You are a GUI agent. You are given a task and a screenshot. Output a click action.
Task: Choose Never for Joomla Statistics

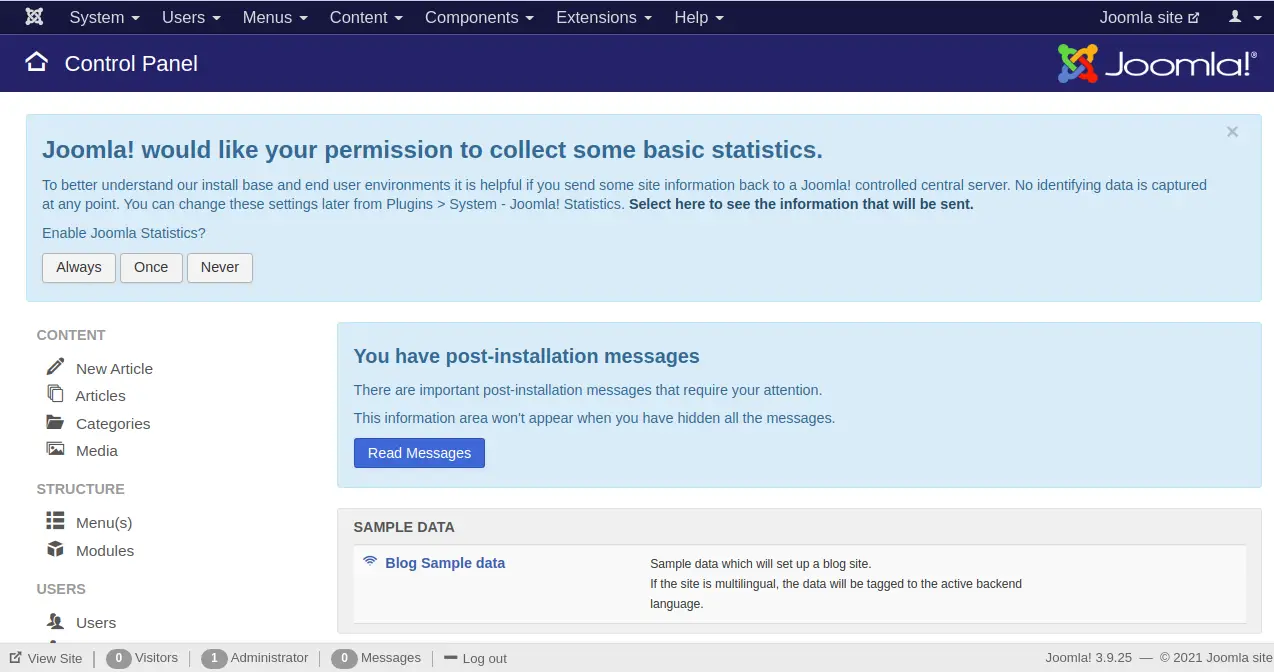(220, 267)
